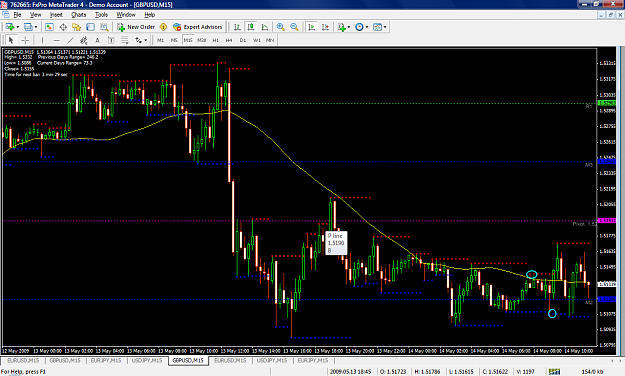
Task: Zoom in on the chart
Action: [x=281, y=27]
